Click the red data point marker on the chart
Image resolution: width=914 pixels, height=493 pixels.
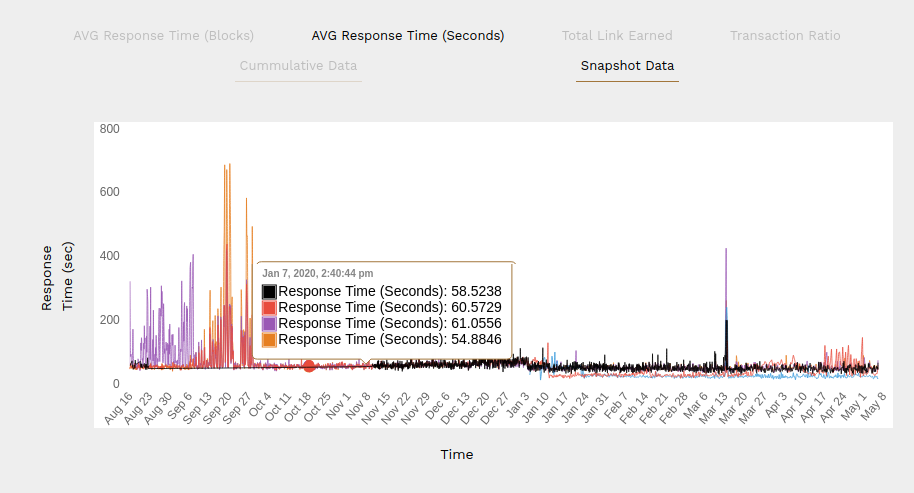click(309, 366)
